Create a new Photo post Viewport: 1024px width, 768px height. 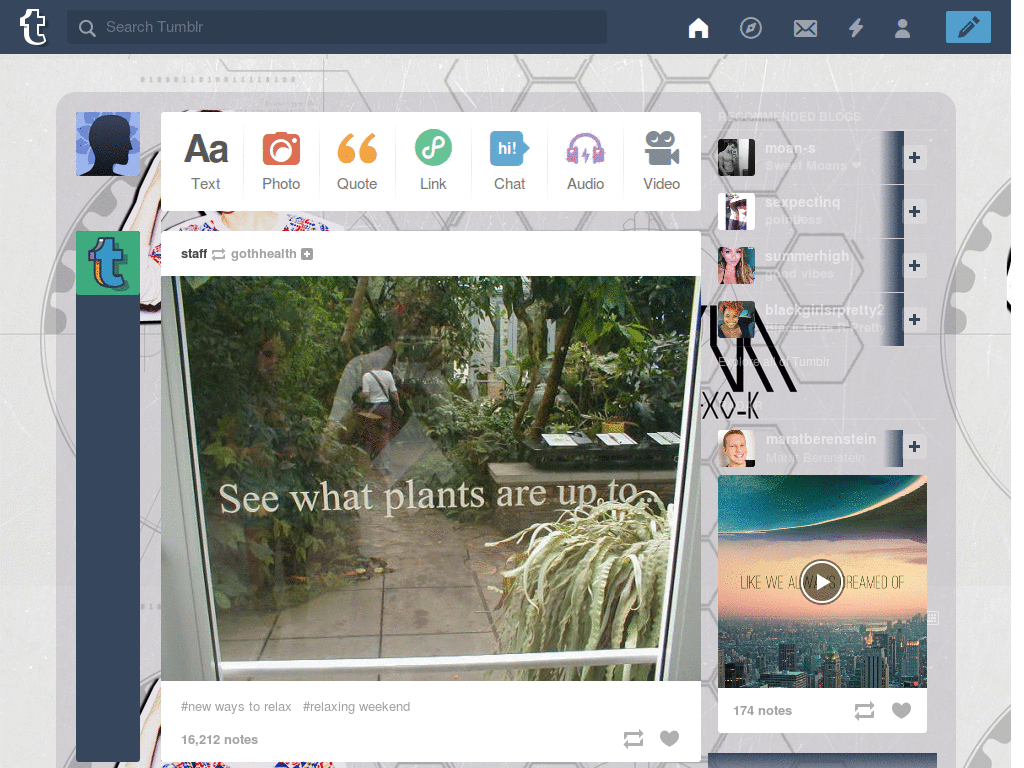click(281, 161)
